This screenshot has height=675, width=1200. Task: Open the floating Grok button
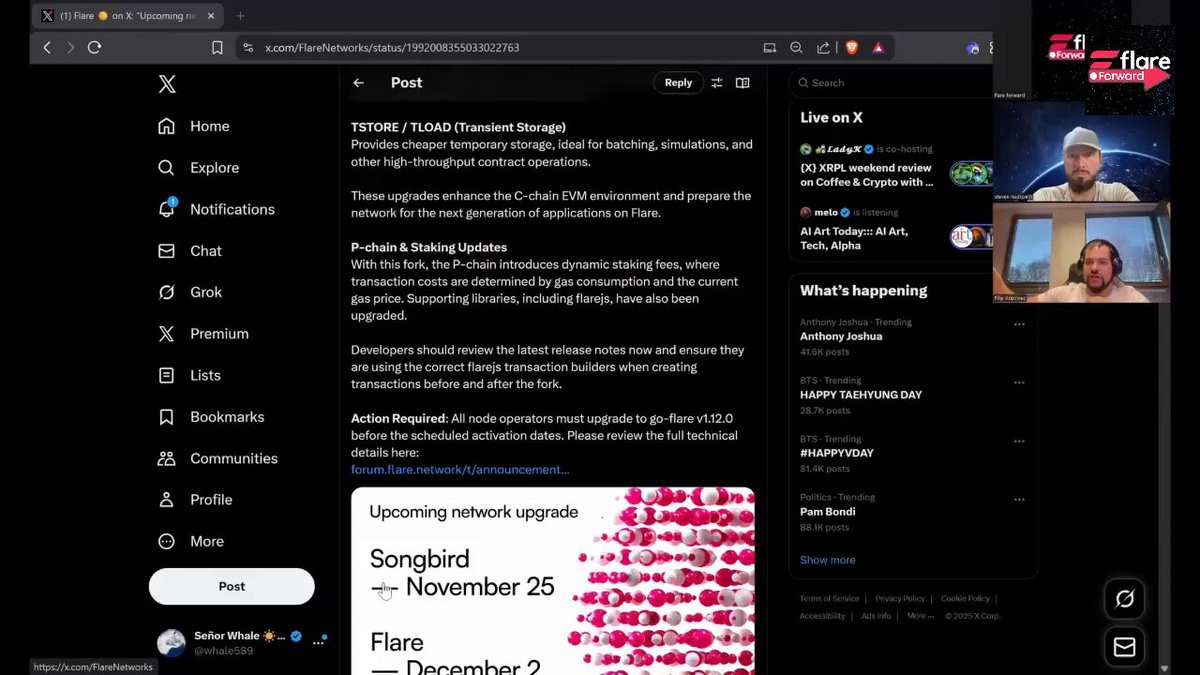coord(1124,599)
